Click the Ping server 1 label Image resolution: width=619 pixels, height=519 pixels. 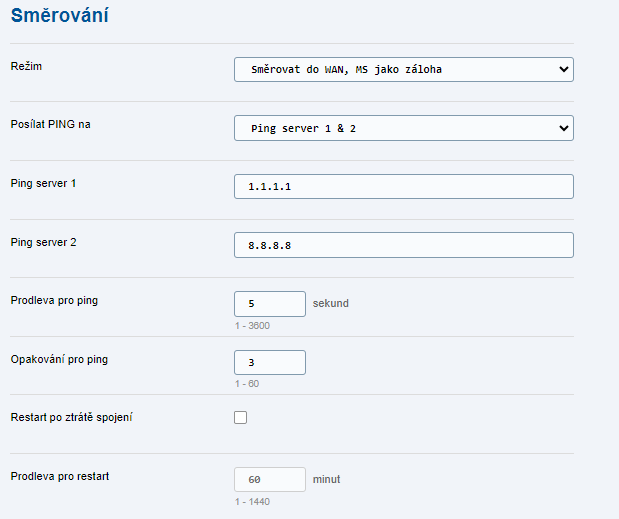tap(43, 183)
